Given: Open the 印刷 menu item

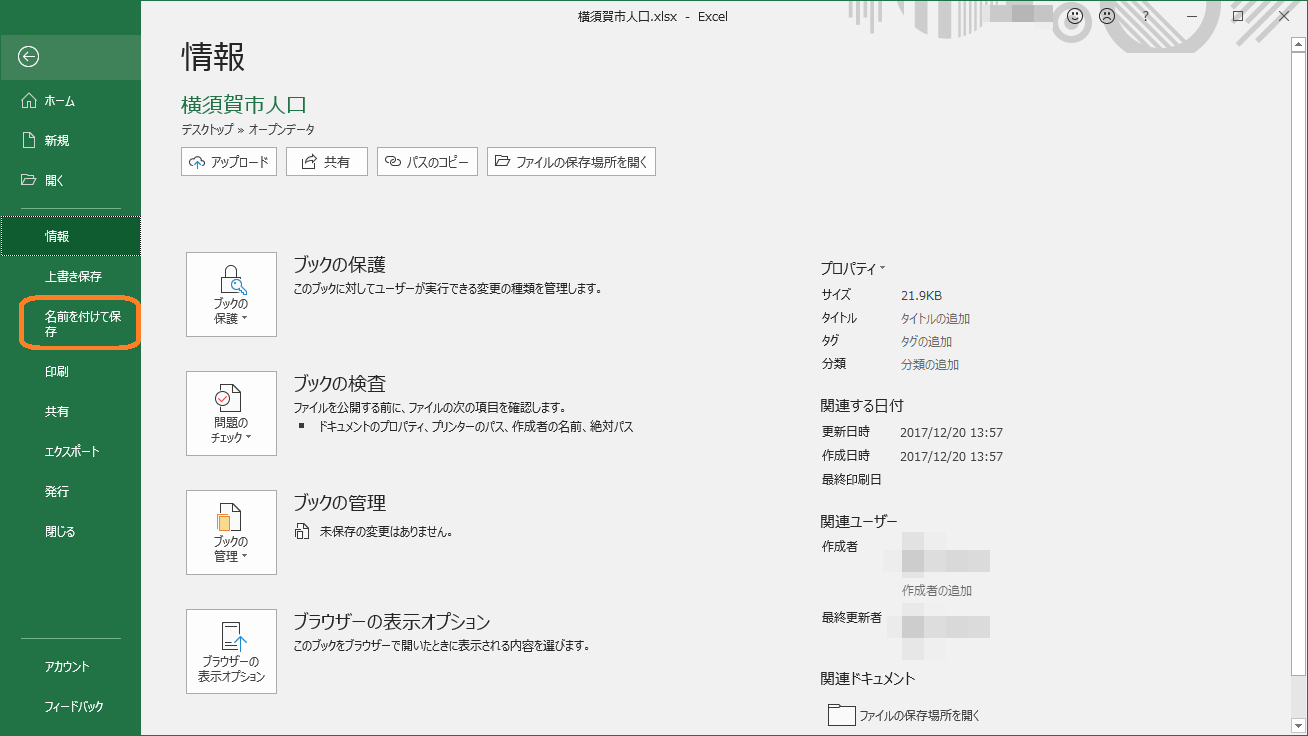Looking at the screenshot, I should pos(57,372).
